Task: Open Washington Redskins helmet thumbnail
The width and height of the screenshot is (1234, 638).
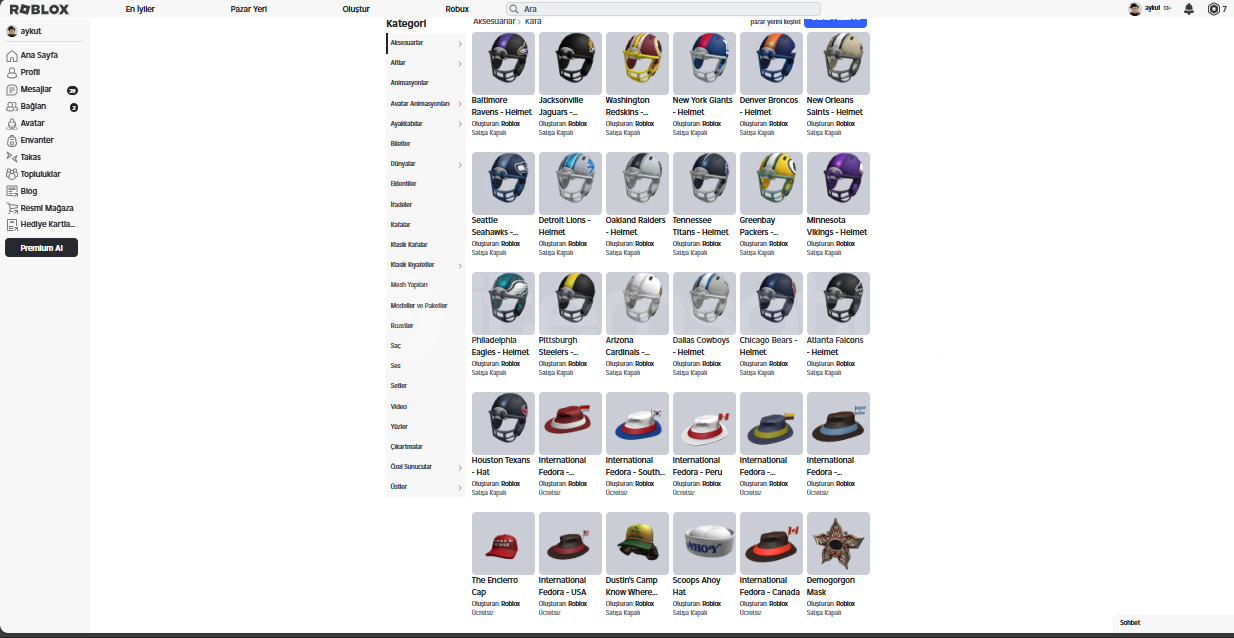Action: [x=637, y=63]
